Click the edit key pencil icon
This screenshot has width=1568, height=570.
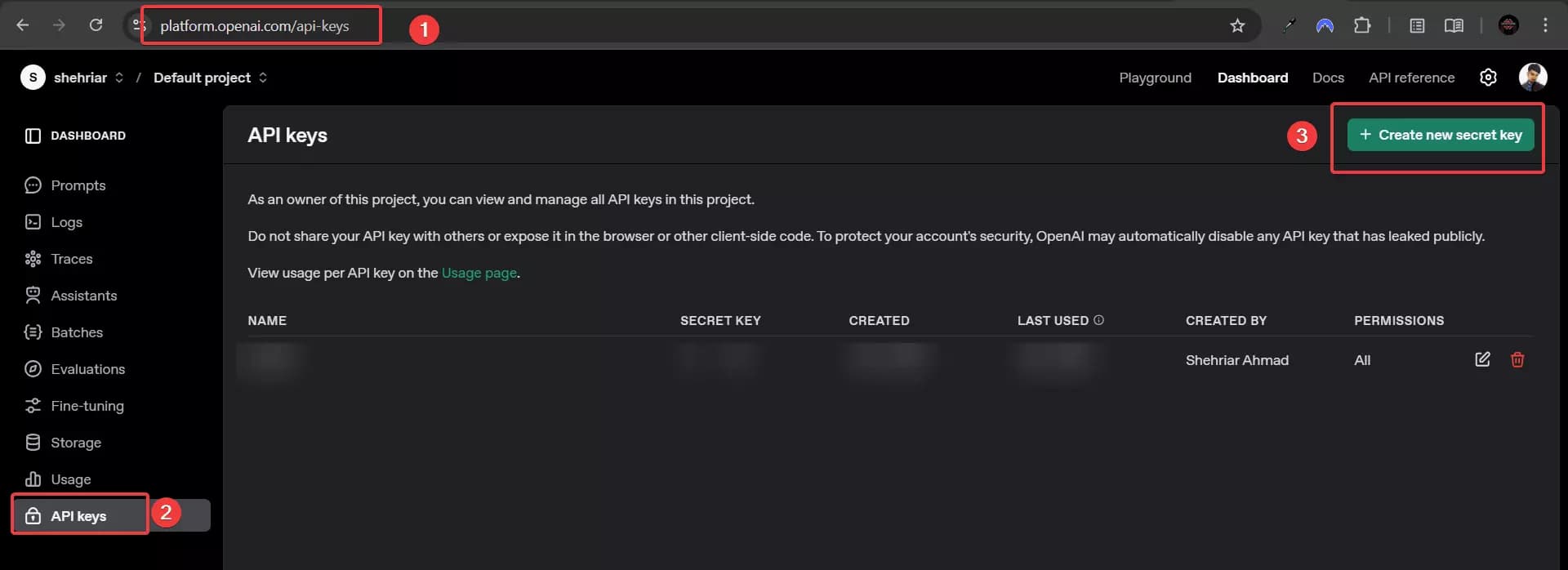coord(1482,359)
